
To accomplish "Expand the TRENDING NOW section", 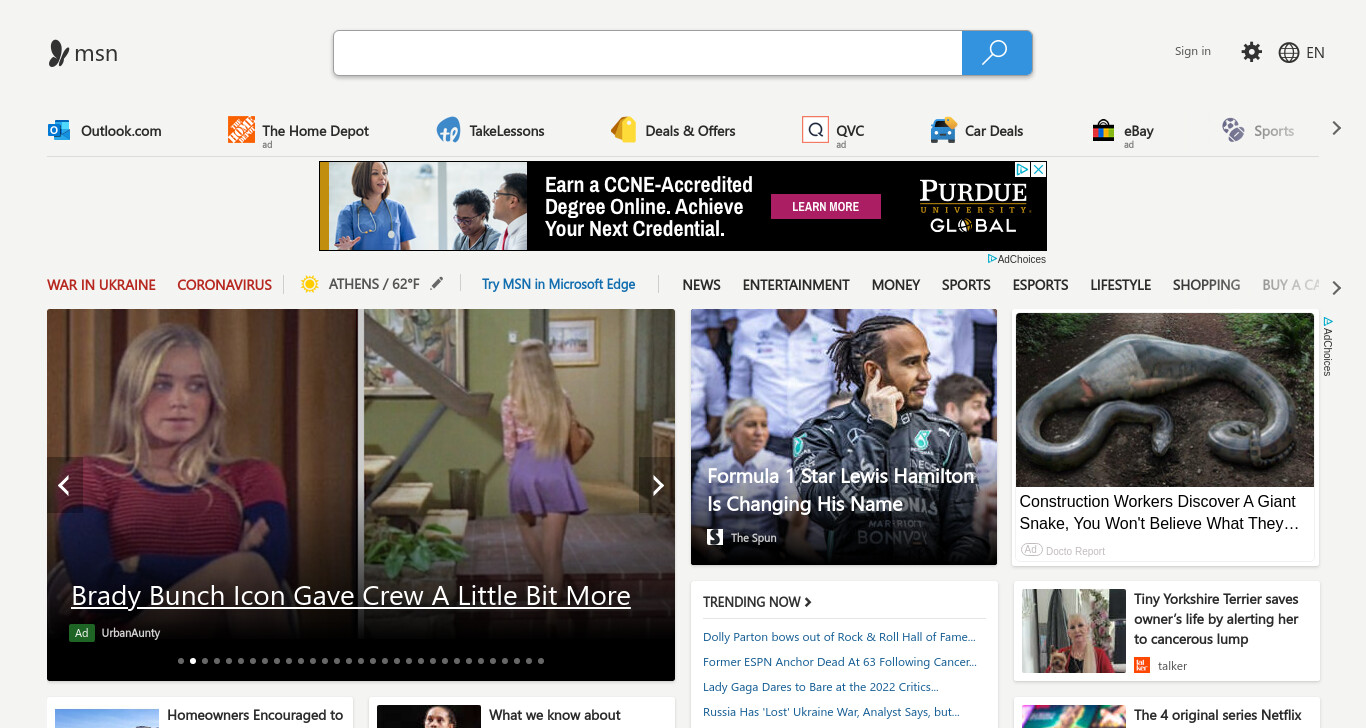I will (757, 602).
